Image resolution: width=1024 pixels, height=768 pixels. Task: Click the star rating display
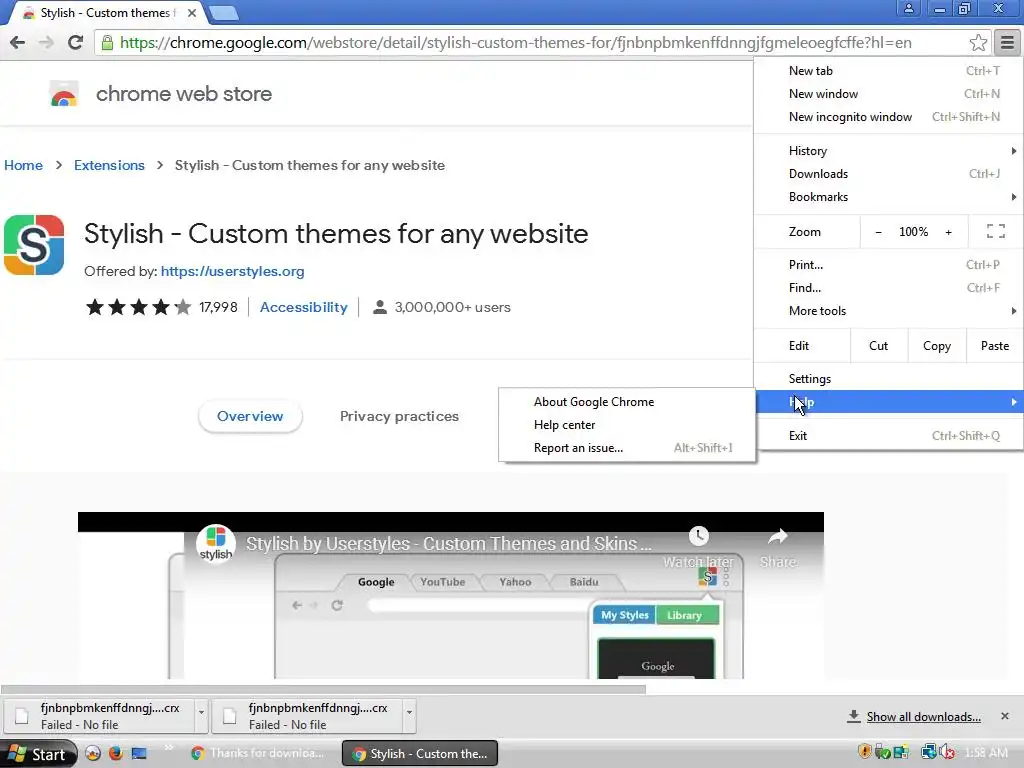pos(138,307)
